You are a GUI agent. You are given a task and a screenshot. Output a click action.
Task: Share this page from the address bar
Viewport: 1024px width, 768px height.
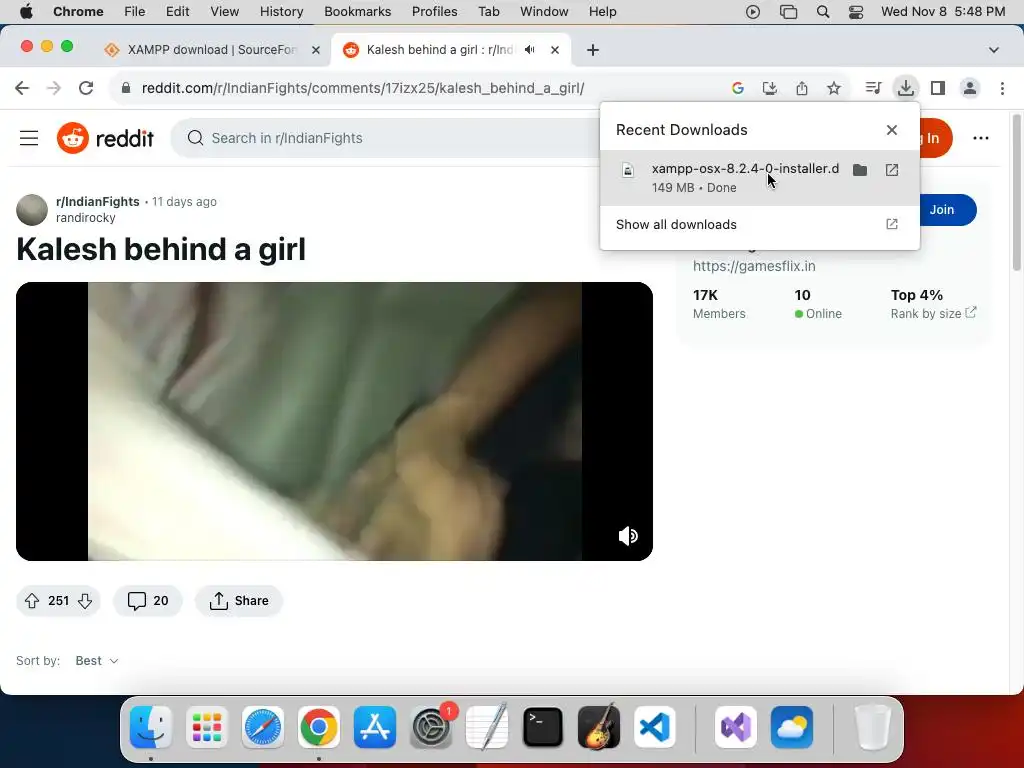(x=802, y=88)
